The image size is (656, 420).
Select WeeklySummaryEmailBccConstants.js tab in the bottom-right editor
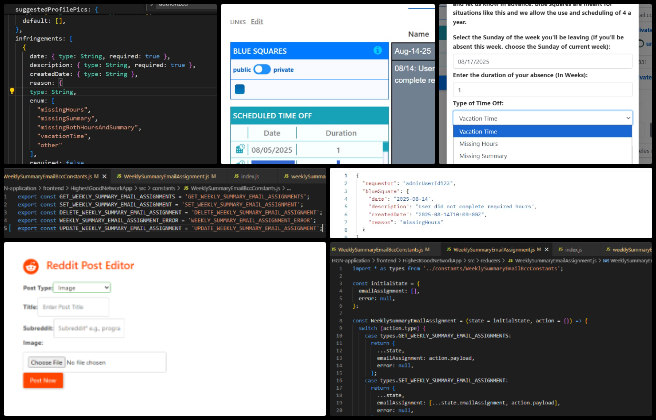coord(381,250)
